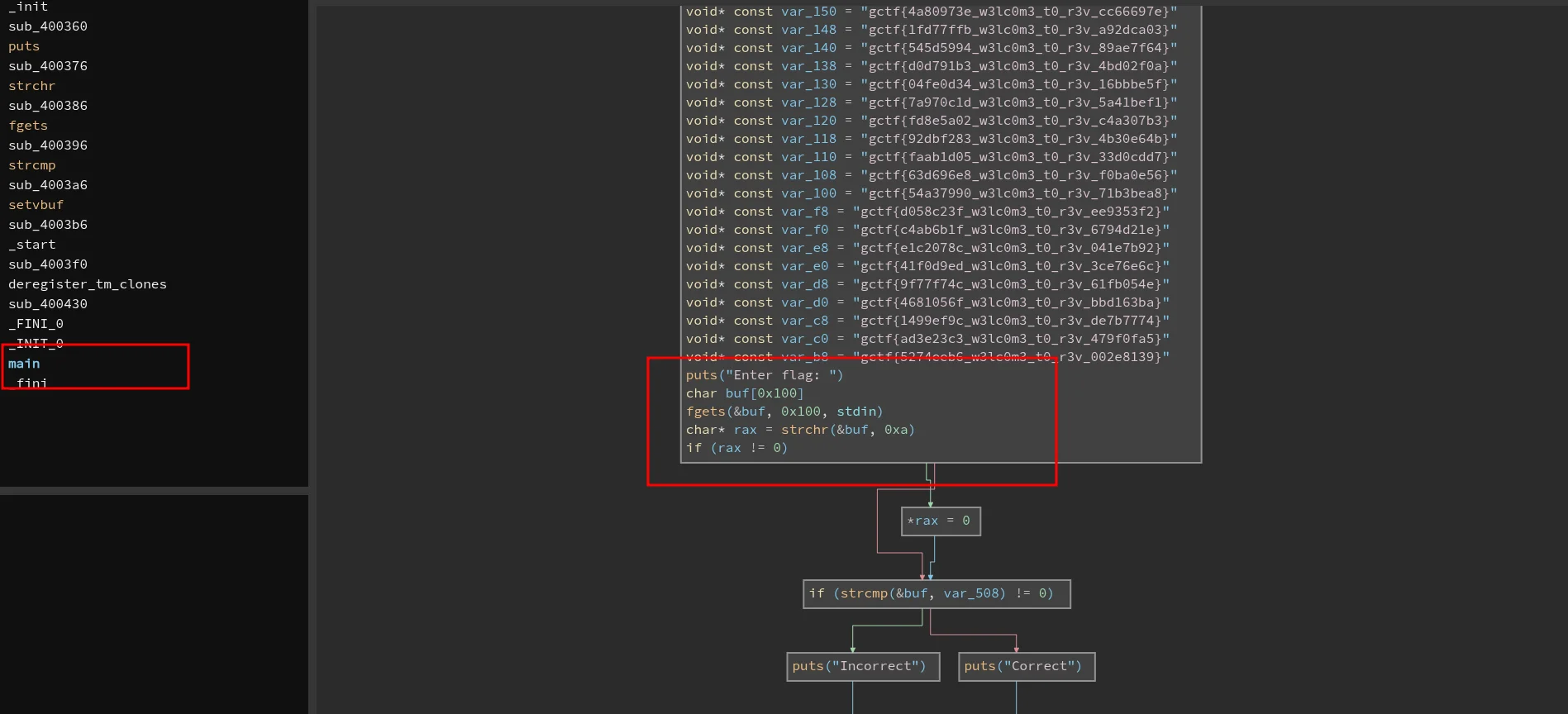Select main in the function list
1568x714 pixels.
tap(24, 364)
